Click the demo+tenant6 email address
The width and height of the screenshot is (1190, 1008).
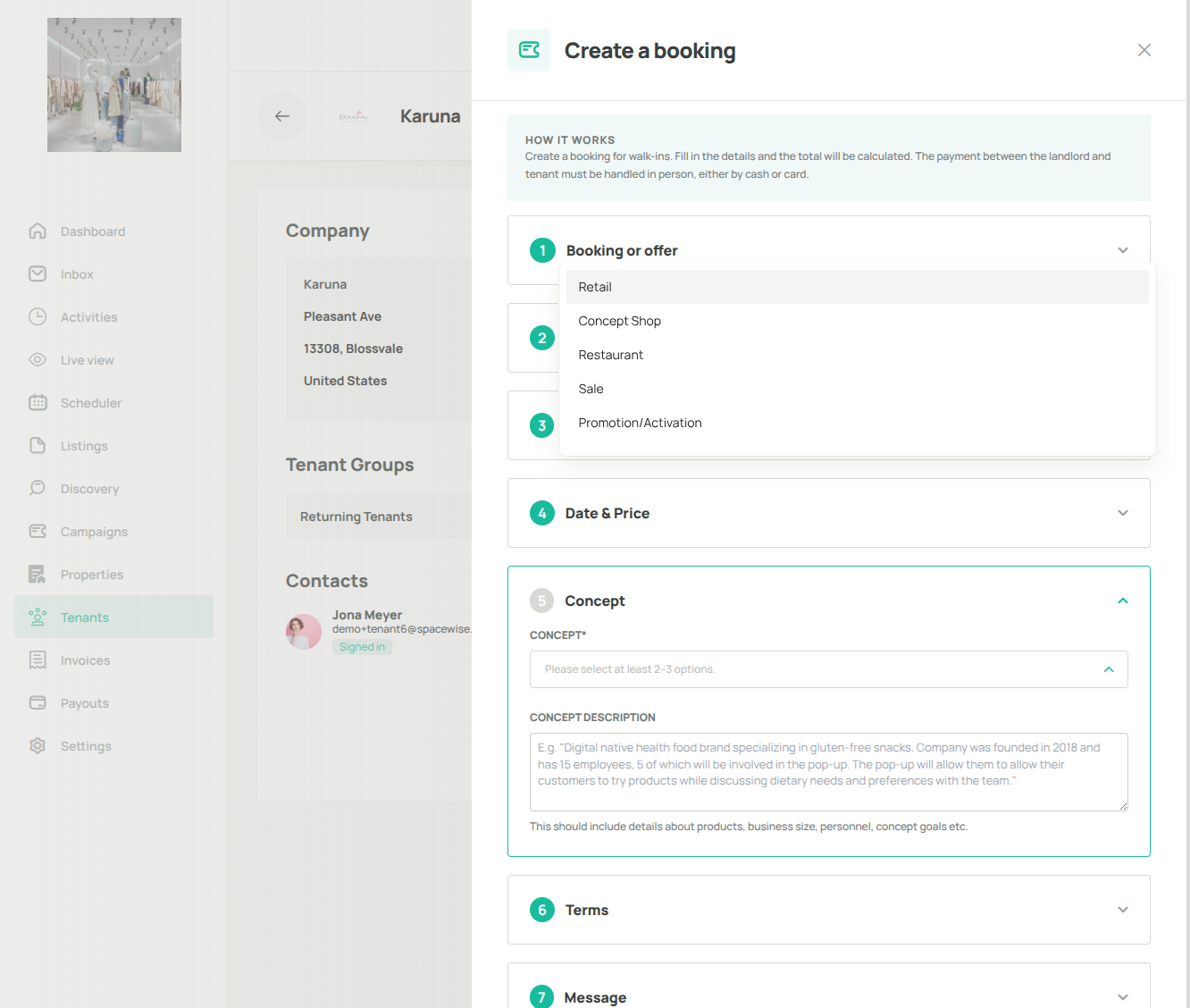pyautogui.click(x=401, y=629)
